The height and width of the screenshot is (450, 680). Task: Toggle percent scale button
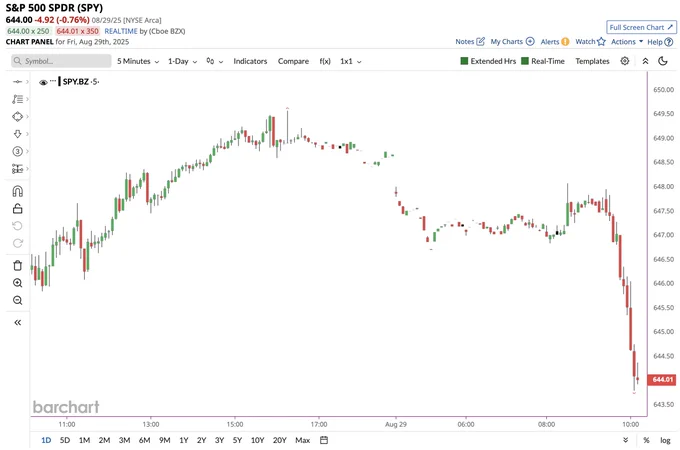[646, 440]
